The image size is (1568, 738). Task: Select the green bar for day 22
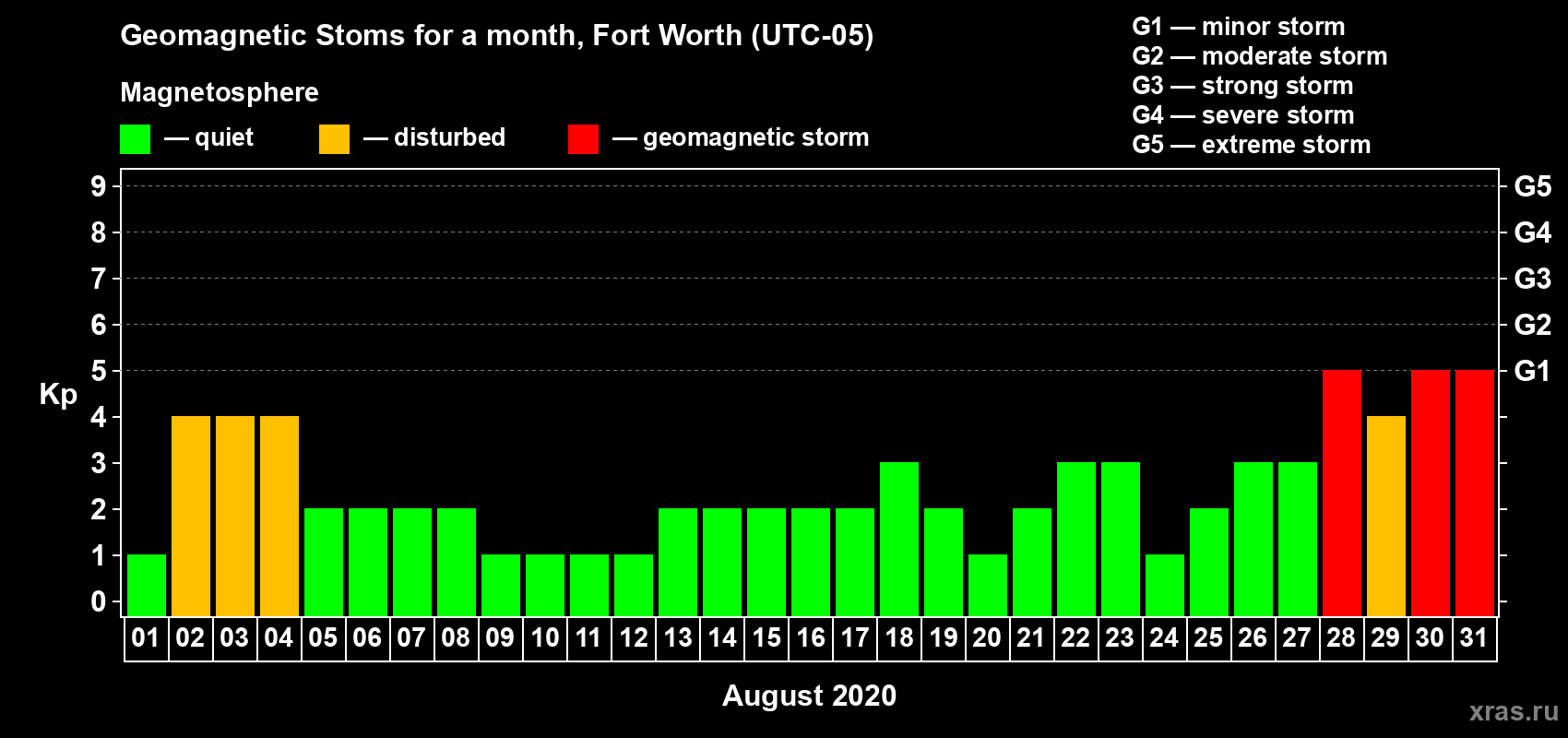tap(1076, 540)
